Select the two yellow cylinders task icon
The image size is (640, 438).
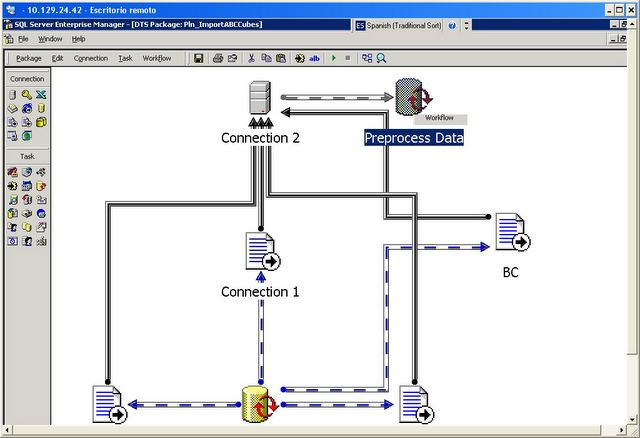[27, 227]
